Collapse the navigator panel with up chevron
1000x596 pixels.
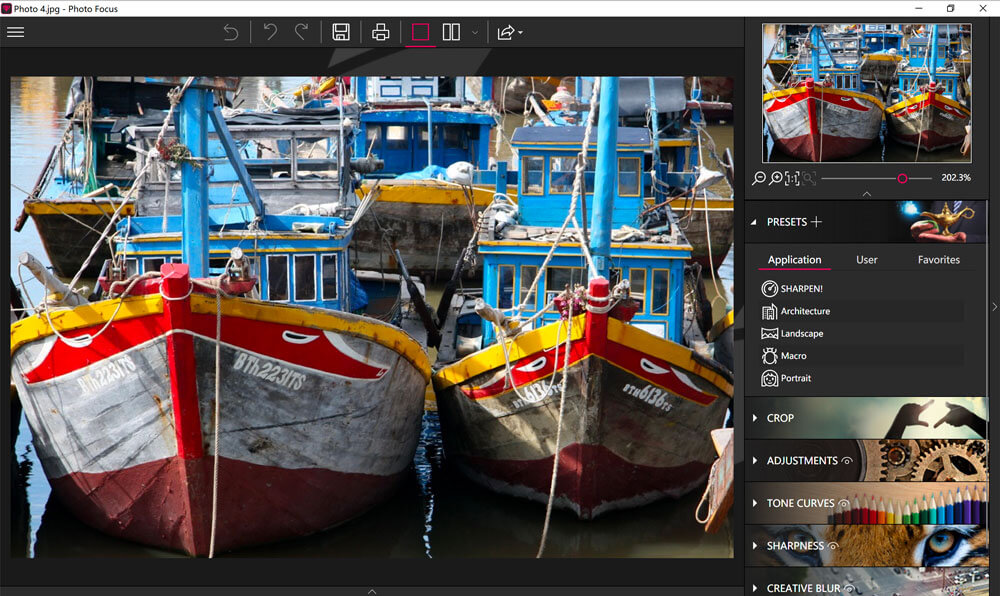(866, 193)
